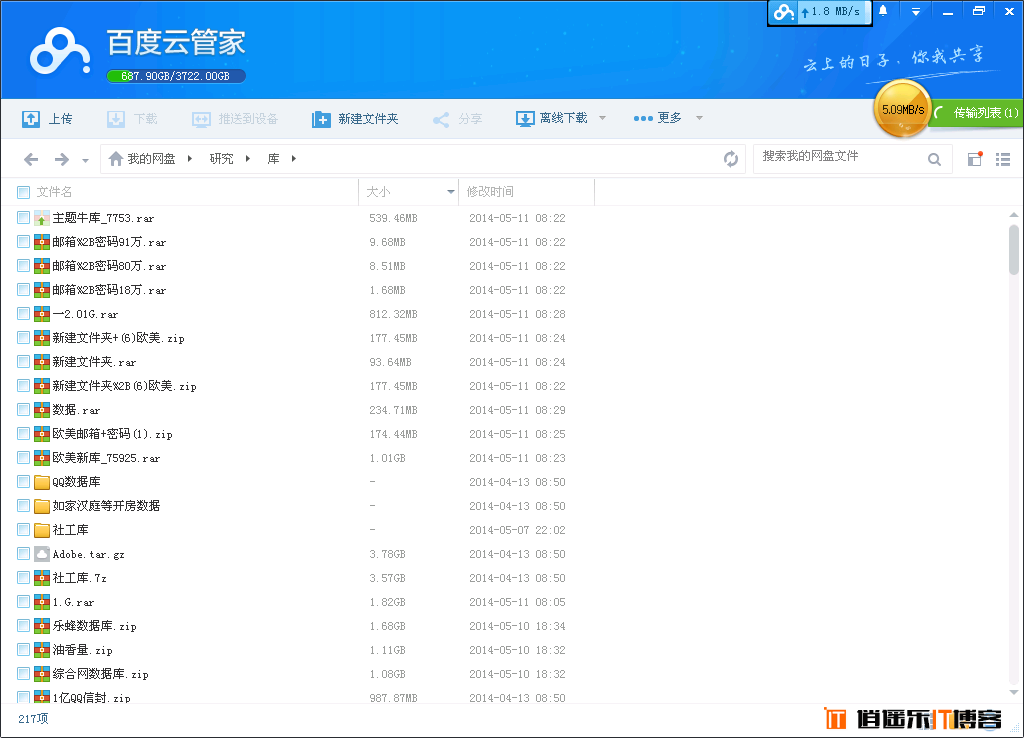Click the 5.09MB/s speed gold ball
Viewport: 1024px width, 738px height.
click(x=903, y=109)
